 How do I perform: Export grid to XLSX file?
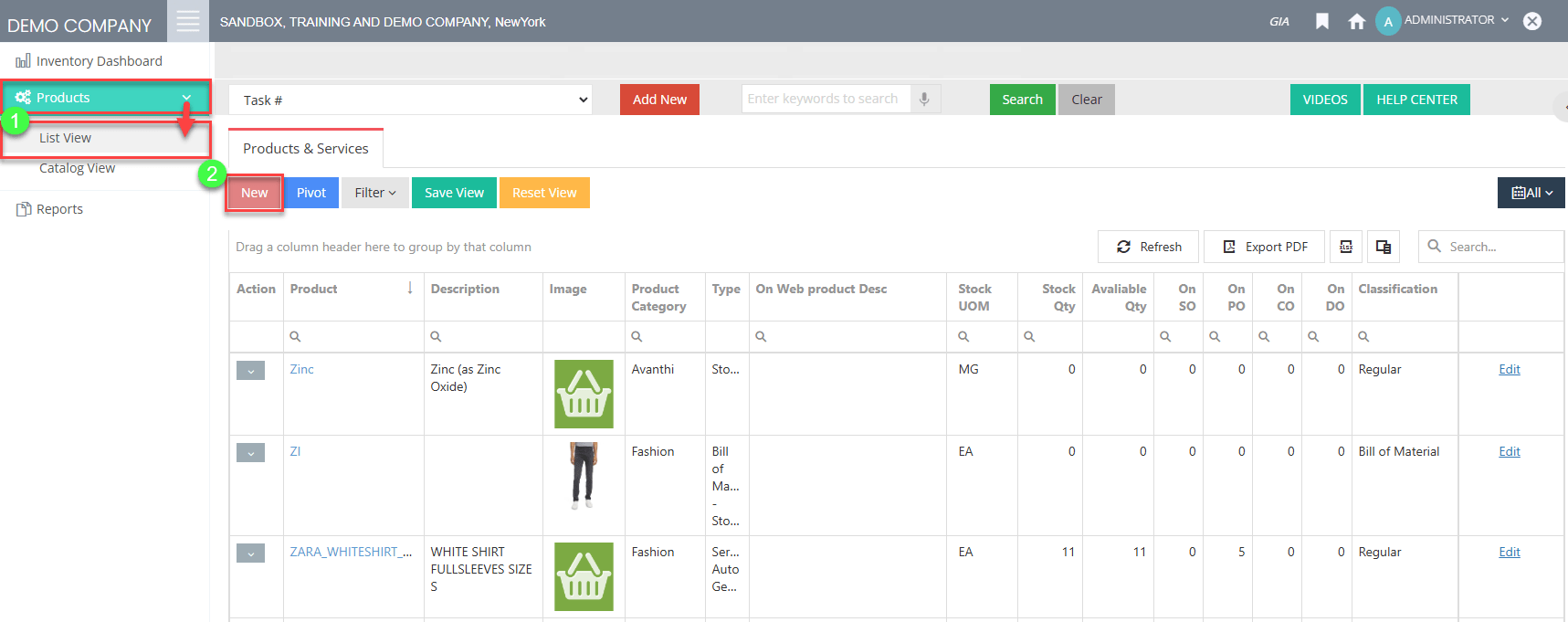click(x=1345, y=247)
